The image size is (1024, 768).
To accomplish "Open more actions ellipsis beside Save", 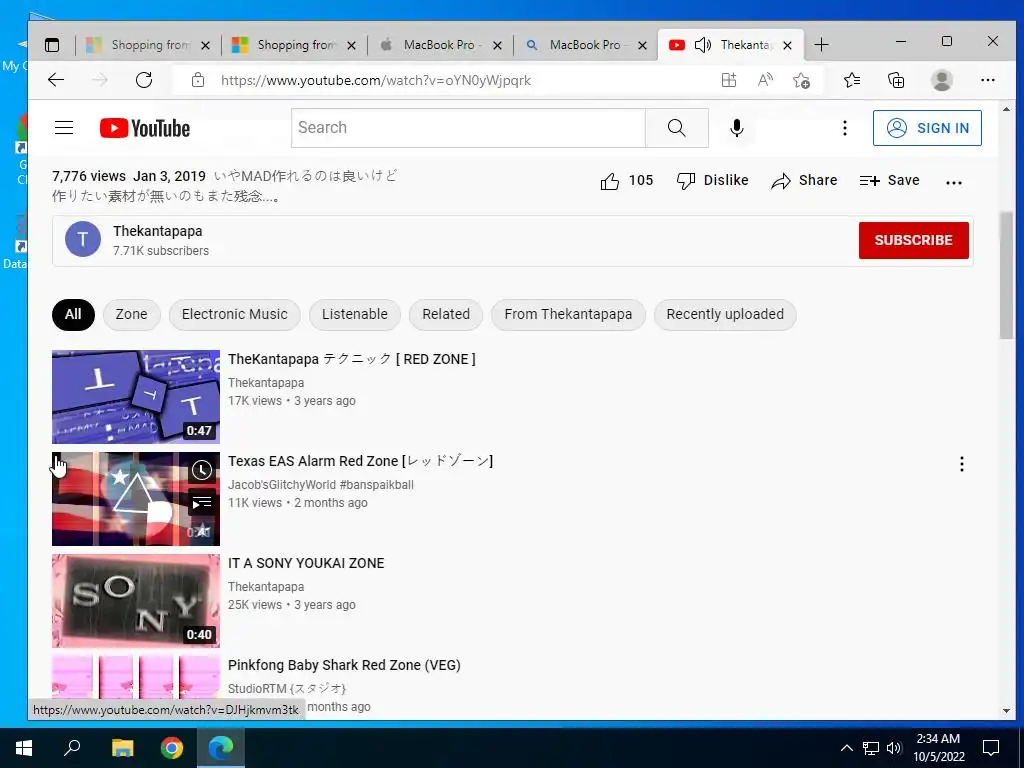I will click(953, 183).
